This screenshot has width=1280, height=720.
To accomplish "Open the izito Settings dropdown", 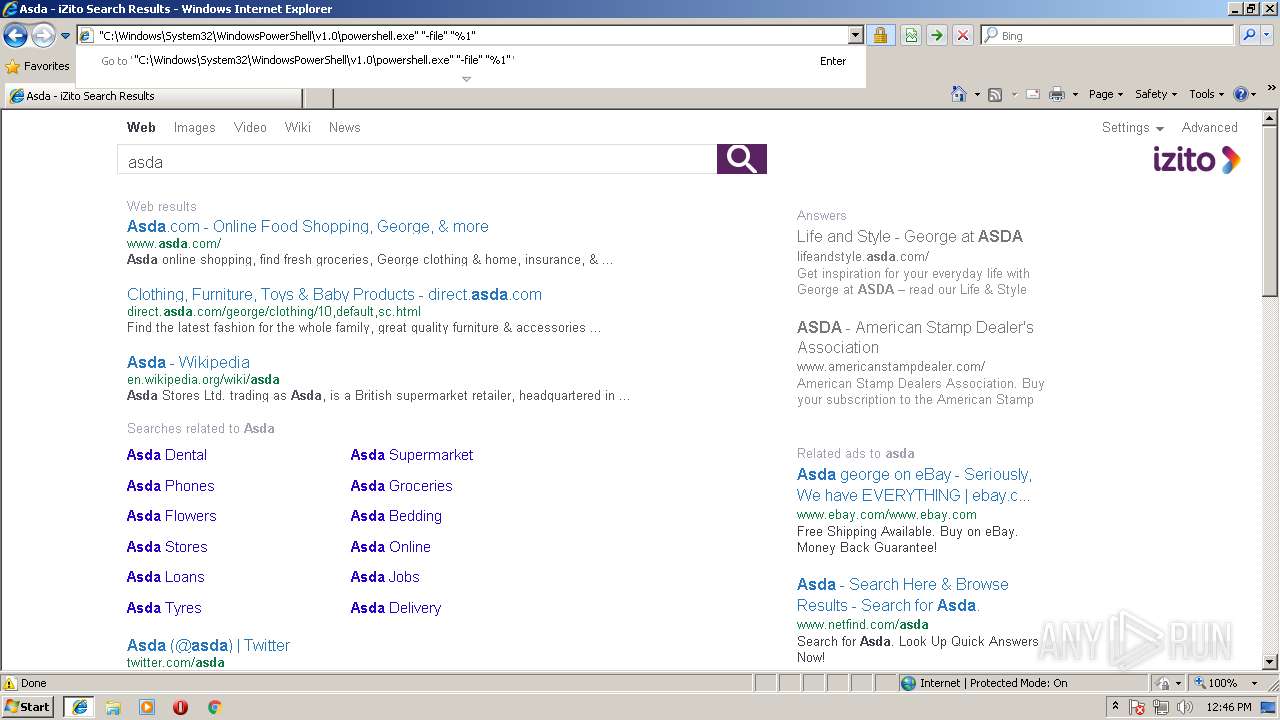I will pyautogui.click(x=1133, y=128).
